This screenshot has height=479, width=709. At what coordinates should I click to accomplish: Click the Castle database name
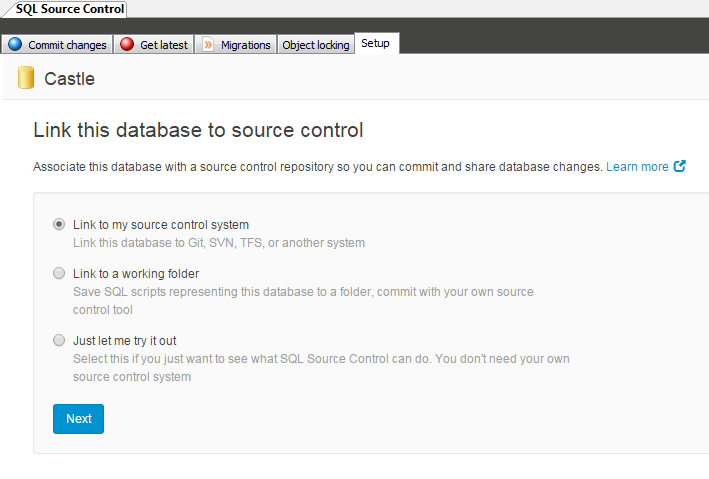coord(69,79)
